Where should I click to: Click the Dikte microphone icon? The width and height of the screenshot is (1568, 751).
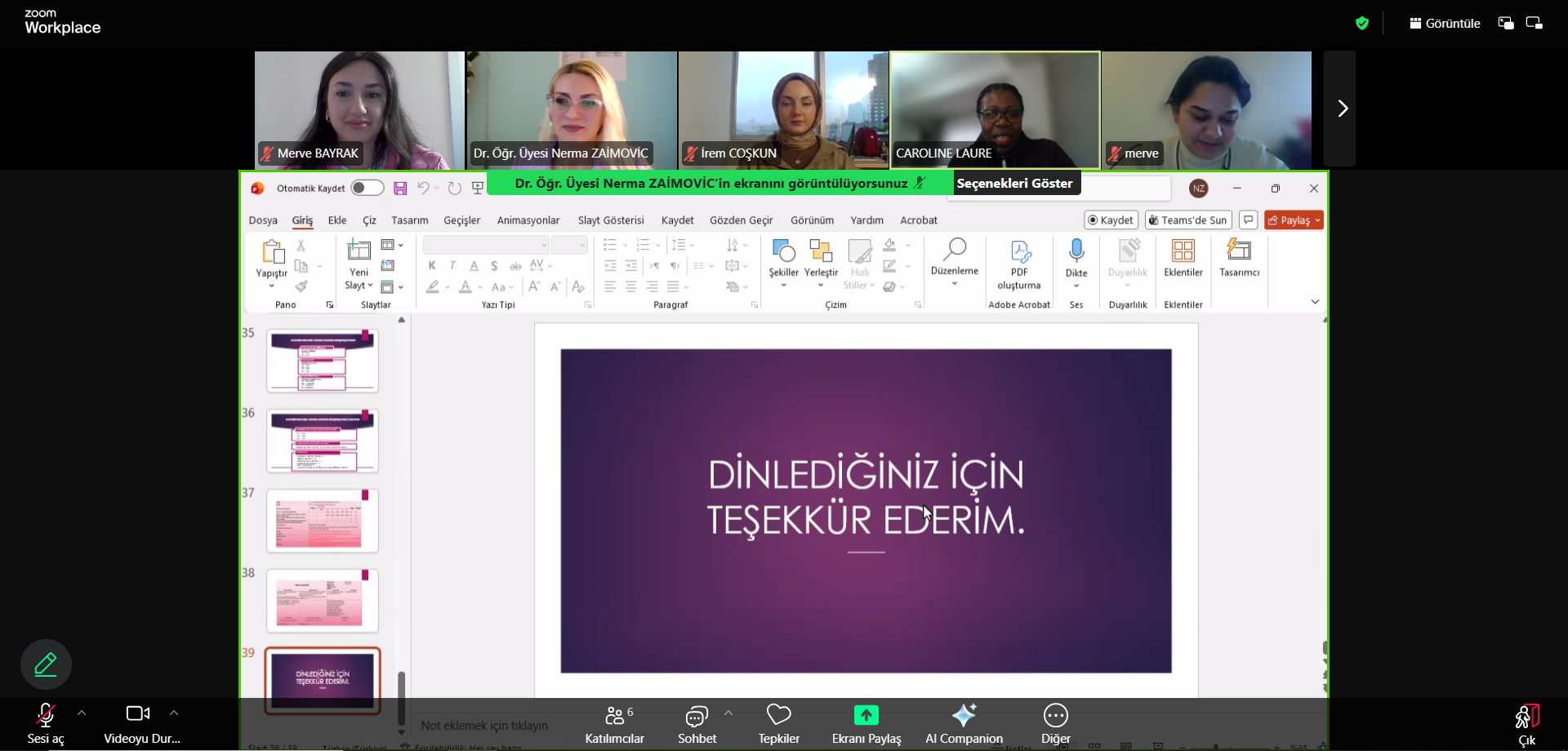1076,251
